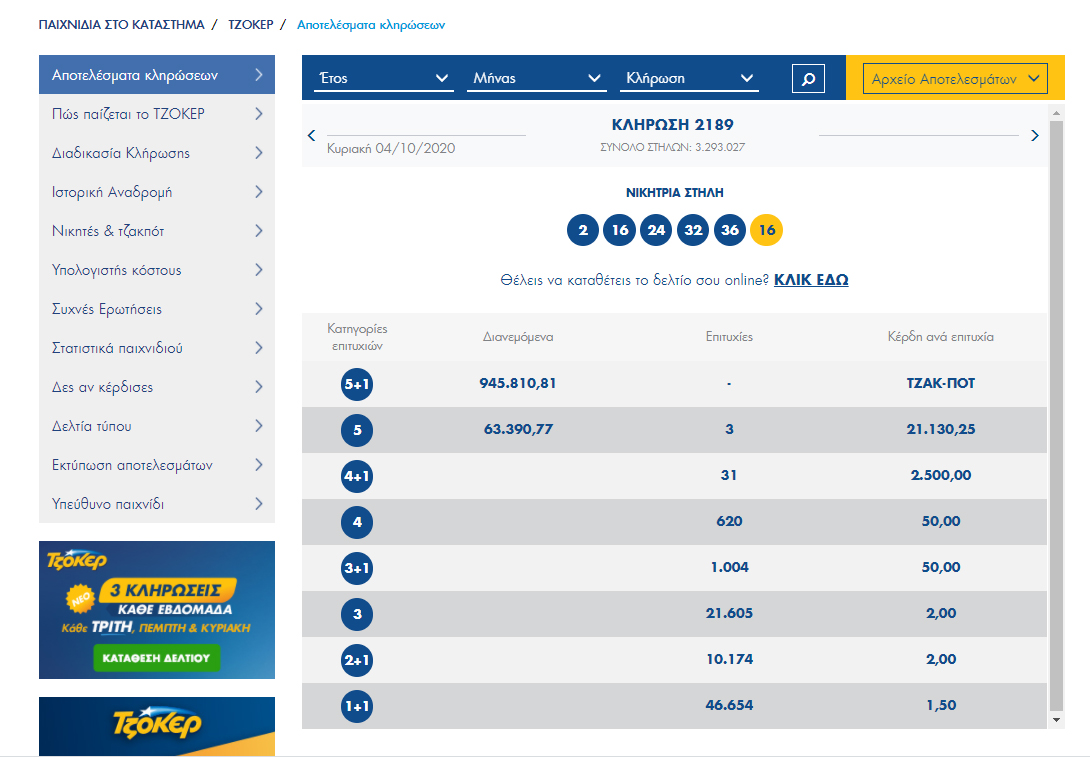Open the Μήνας month dropdown
The width and height of the screenshot is (1090, 772).
click(x=536, y=78)
